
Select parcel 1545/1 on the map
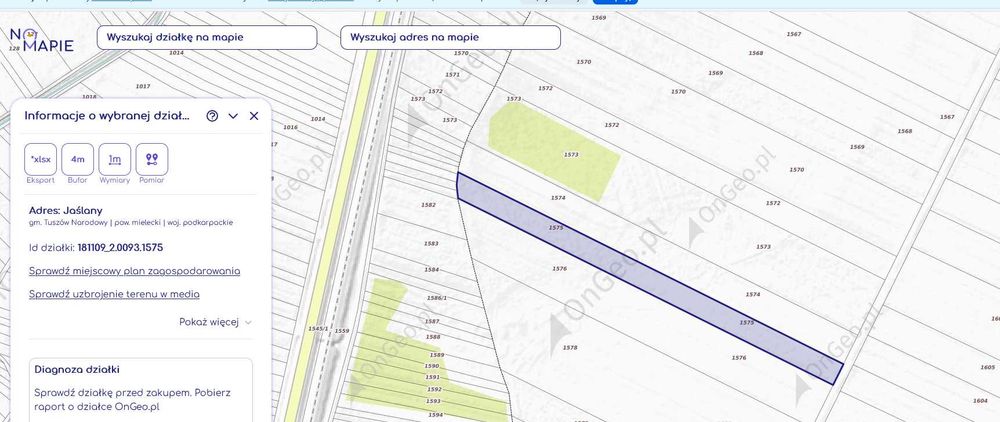click(318, 329)
